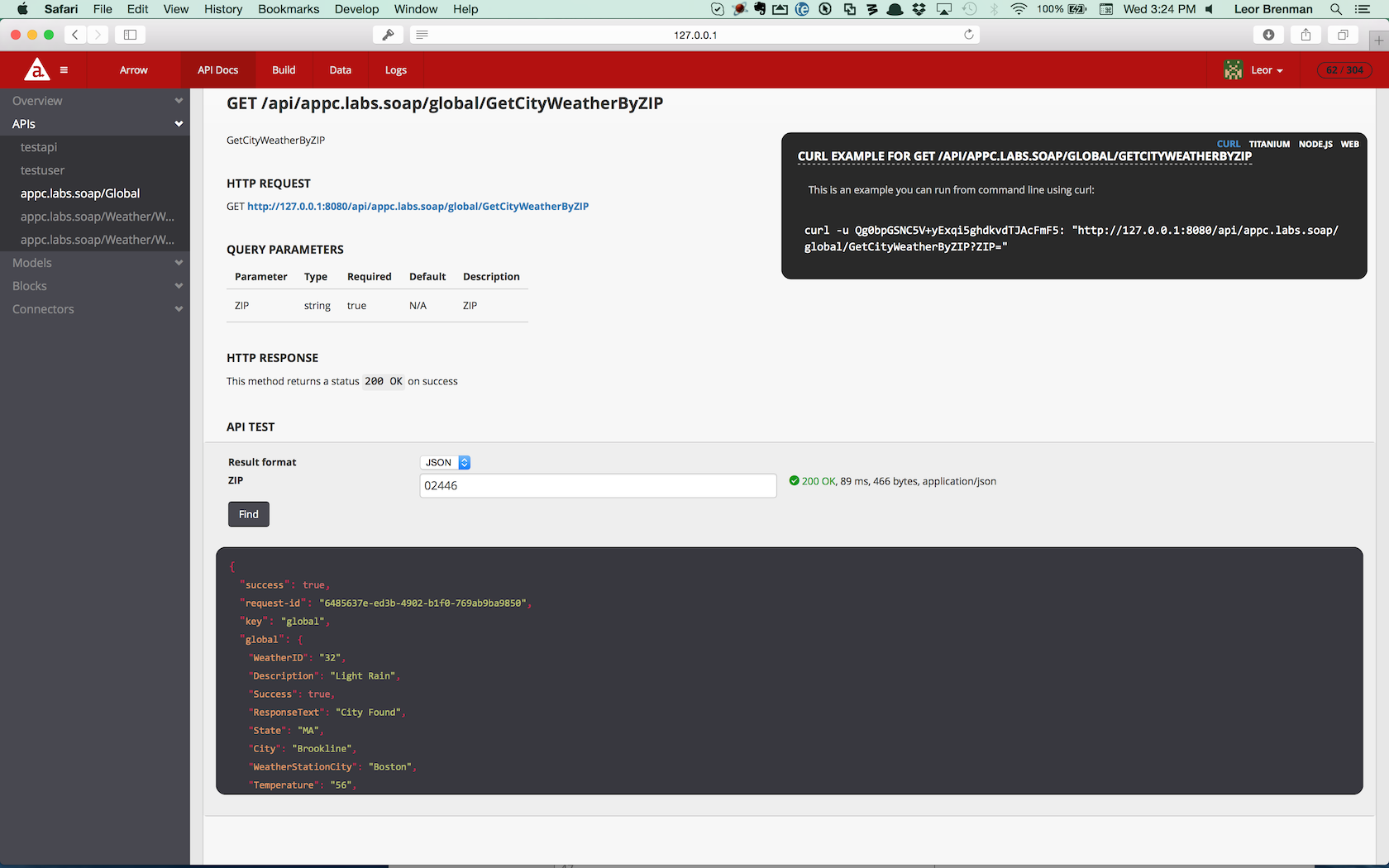
Task: Open Notification Center from the menu bar
Action: tap(1363, 9)
